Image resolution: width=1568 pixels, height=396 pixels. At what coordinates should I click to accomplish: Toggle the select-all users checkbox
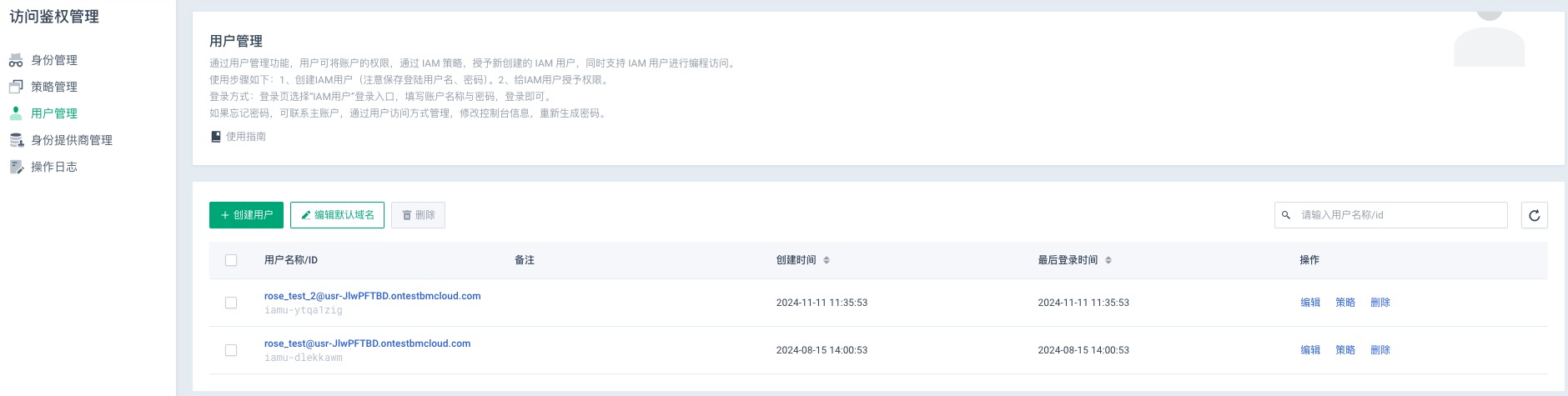click(231, 260)
